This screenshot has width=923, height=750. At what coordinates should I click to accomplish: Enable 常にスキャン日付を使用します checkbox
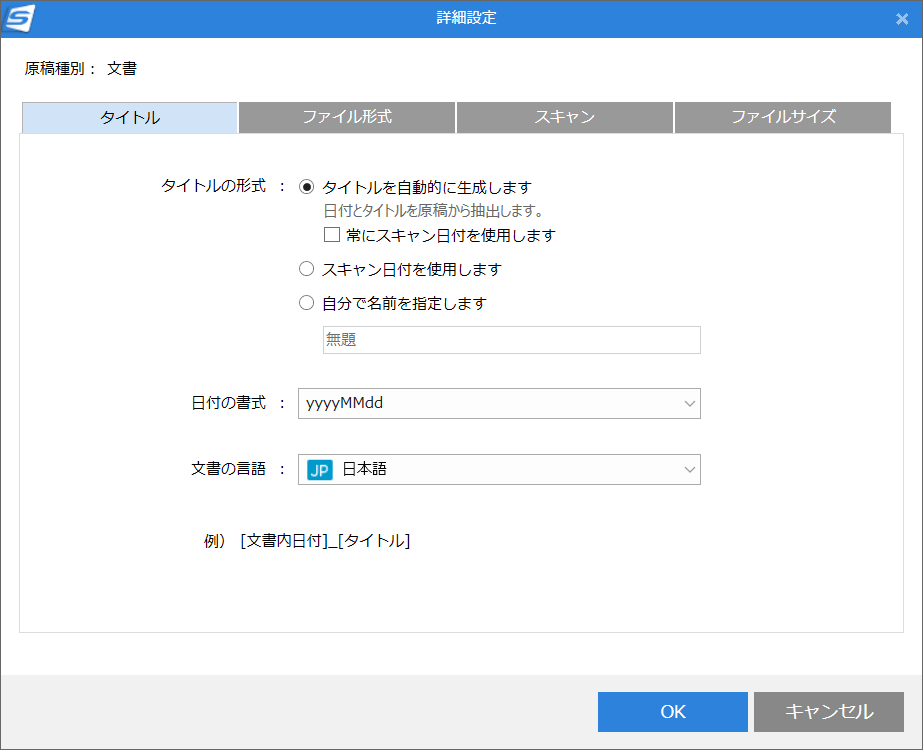pyautogui.click(x=331, y=234)
